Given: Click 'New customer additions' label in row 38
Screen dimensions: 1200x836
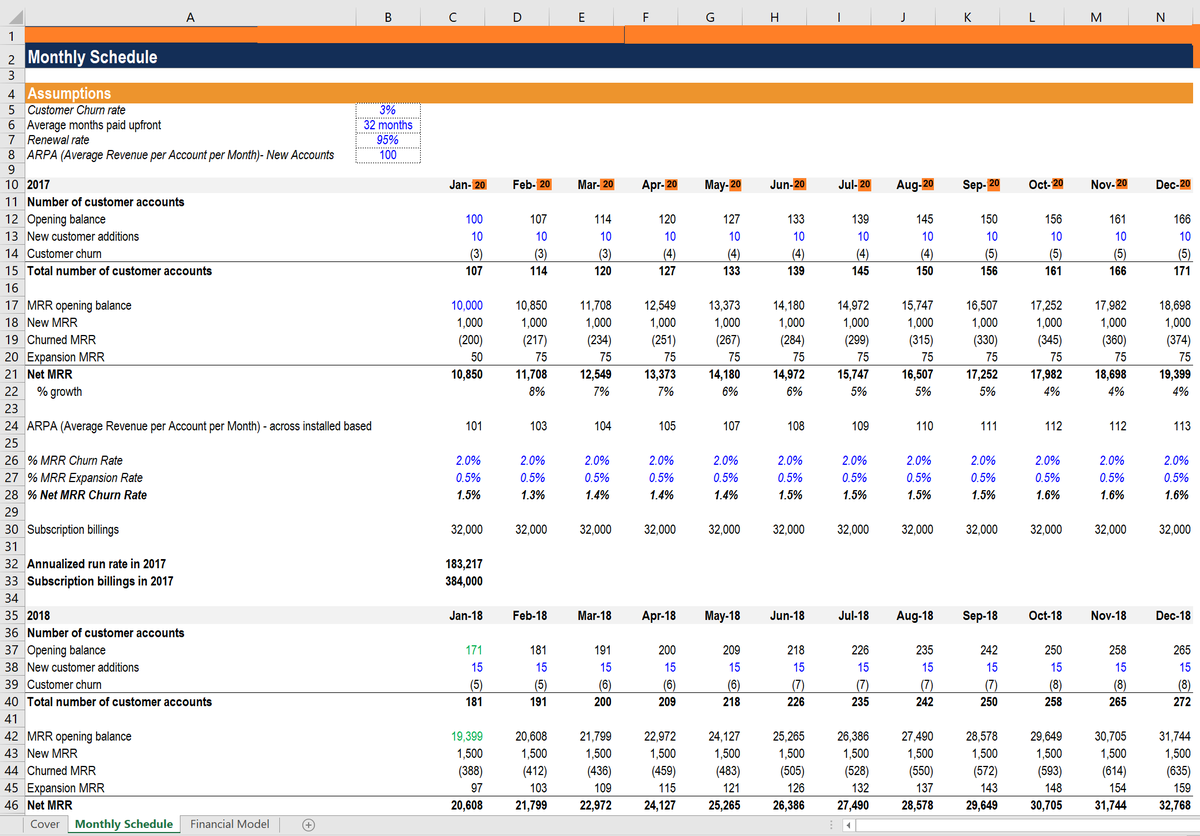Looking at the screenshot, I should coord(83,667).
